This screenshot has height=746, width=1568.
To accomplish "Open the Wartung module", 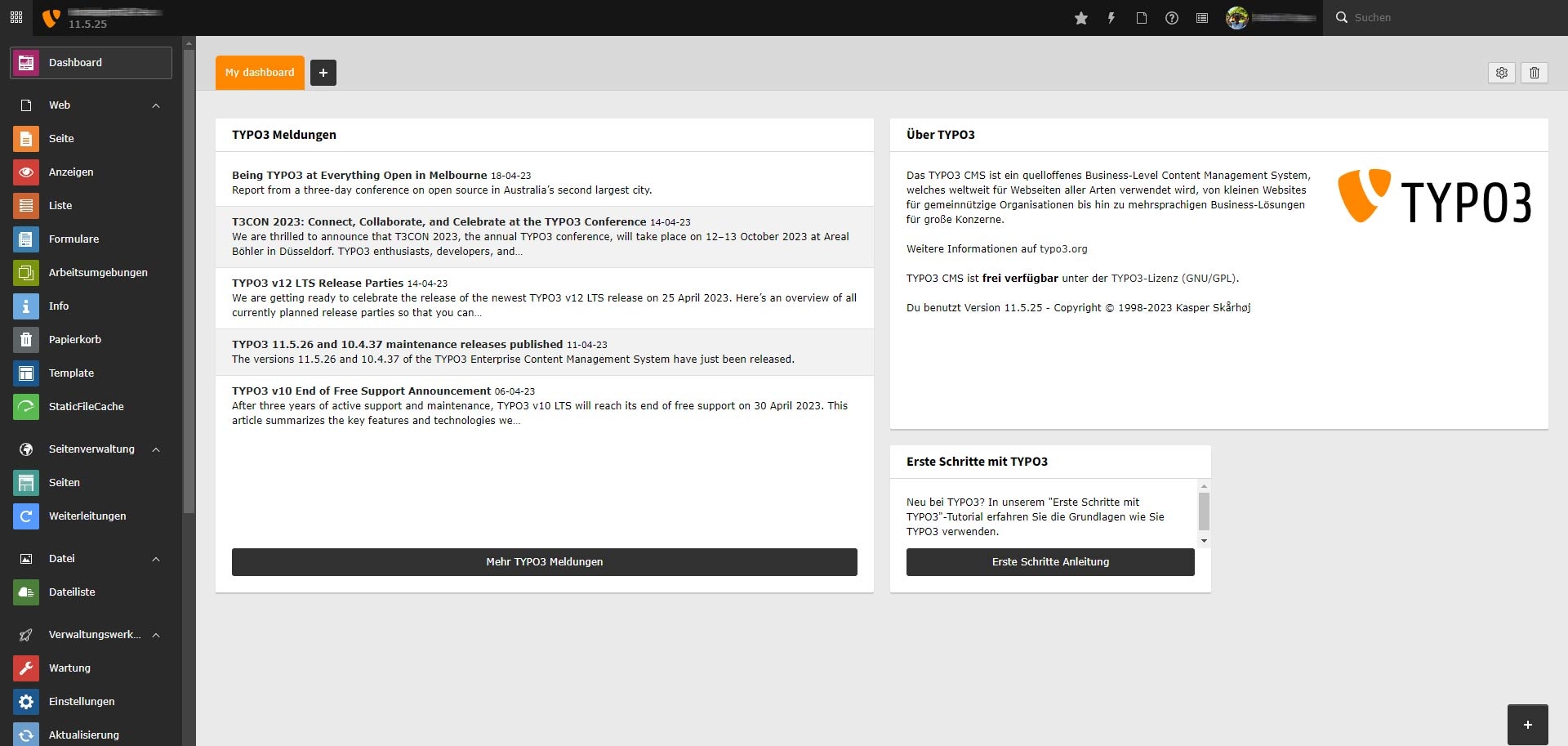I will [x=91, y=668].
